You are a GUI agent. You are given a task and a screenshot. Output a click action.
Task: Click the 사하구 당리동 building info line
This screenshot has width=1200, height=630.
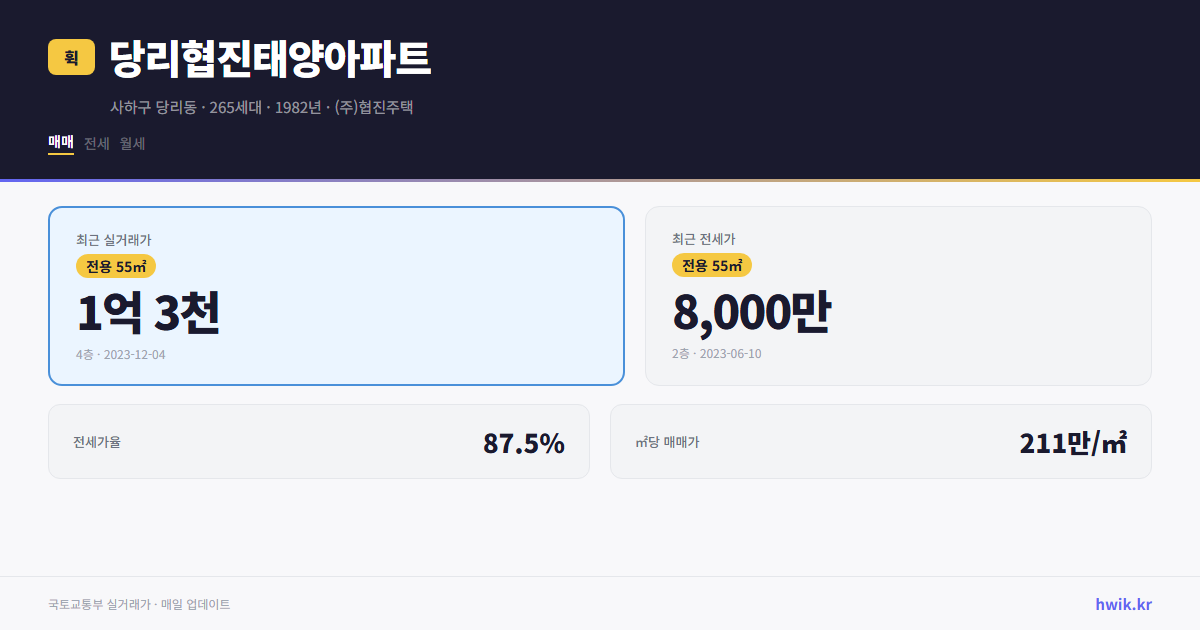(264, 106)
